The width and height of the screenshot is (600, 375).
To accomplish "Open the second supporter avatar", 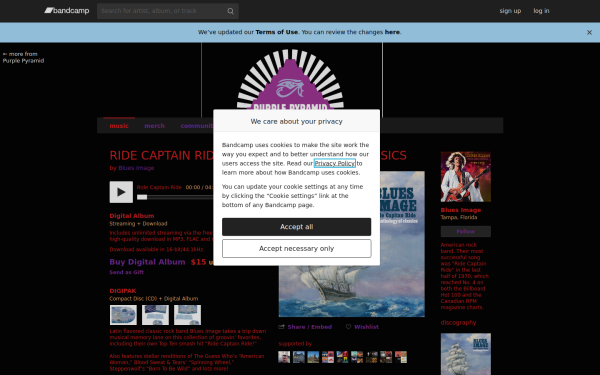I will (x=298, y=357).
